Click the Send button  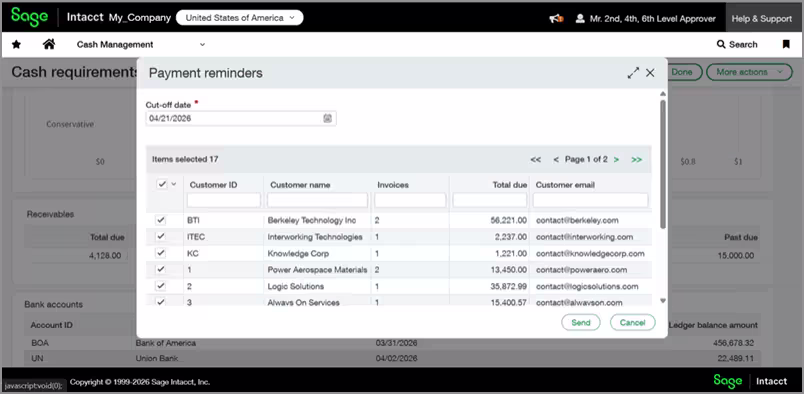coord(580,322)
